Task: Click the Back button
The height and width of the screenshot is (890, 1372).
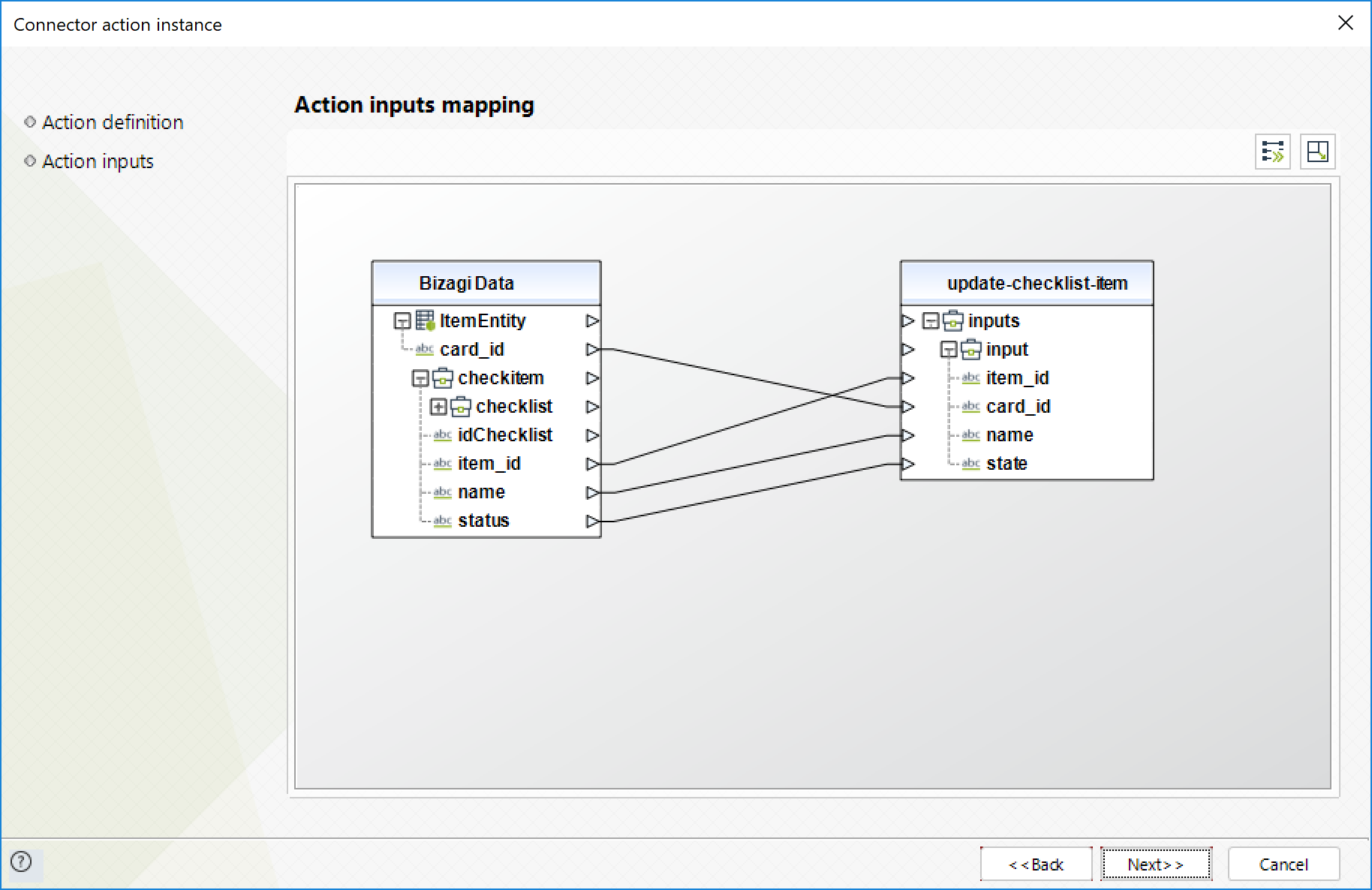Action: coord(1036,864)
